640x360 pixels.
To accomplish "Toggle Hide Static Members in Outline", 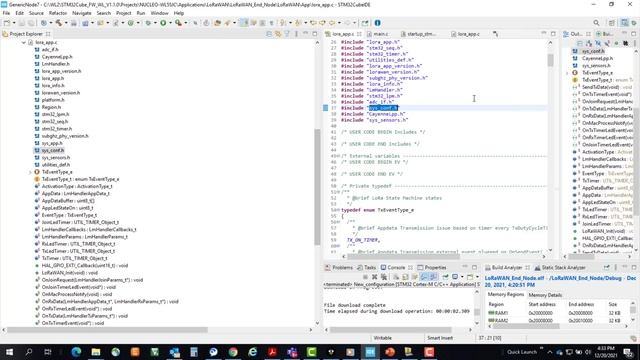I will (x=607, y=43).
